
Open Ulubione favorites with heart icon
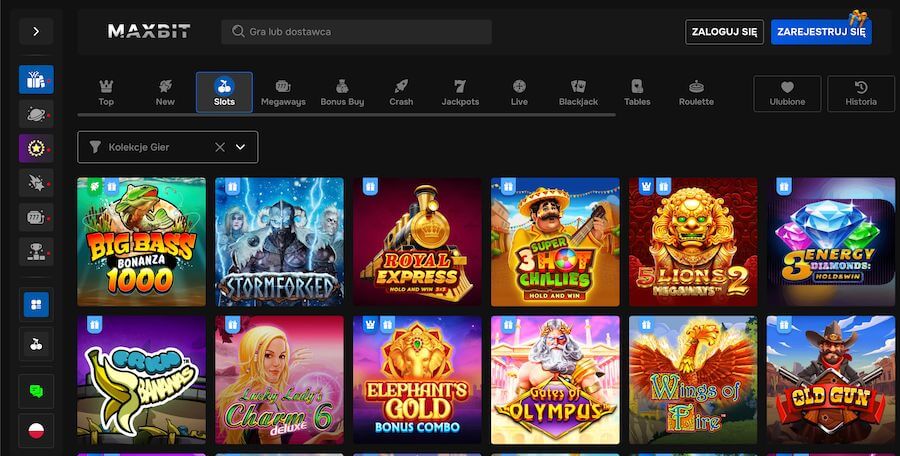[x=787, y=93]
